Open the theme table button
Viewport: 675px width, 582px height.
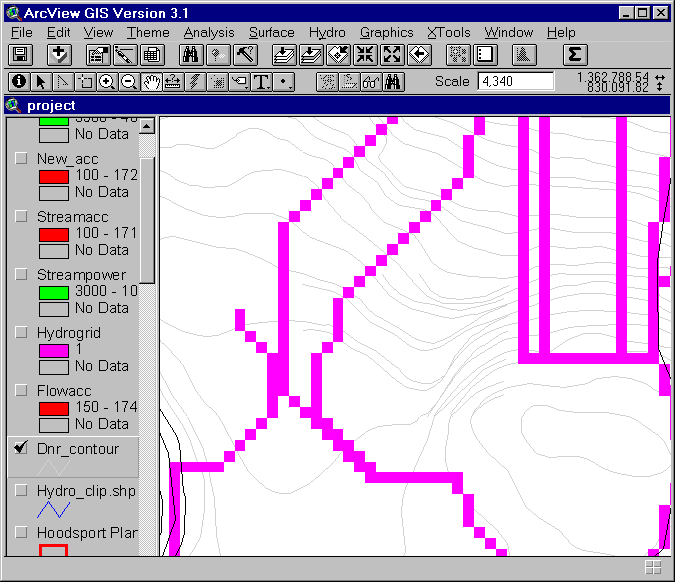pyautogui.click(x=152, y=55)
